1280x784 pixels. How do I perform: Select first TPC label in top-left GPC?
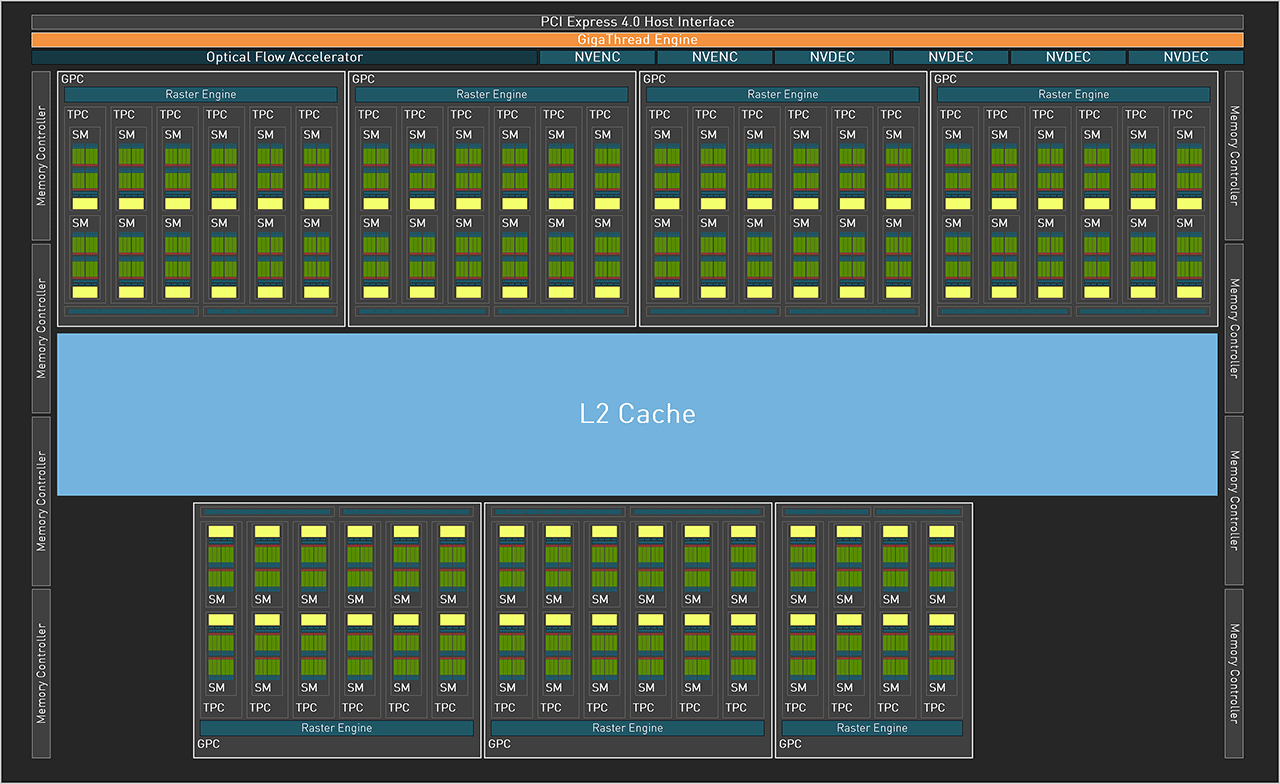78,114
